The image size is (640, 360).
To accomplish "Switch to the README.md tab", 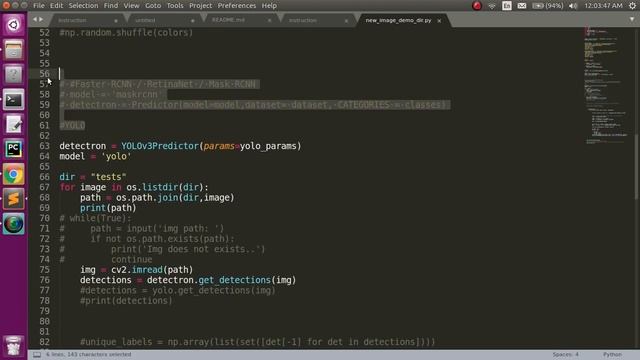I will (x=239, y=20).
